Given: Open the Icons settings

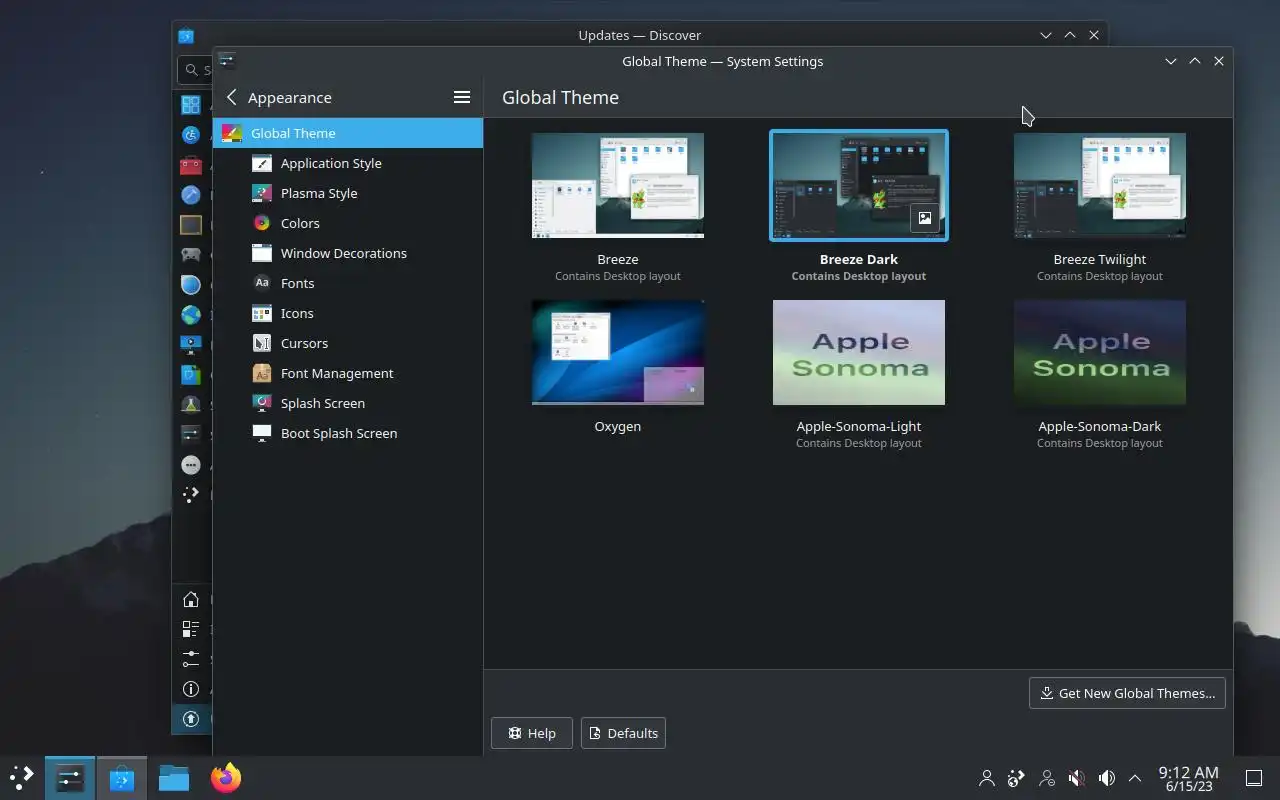Looking at the screenshot, I should (347, 313).
